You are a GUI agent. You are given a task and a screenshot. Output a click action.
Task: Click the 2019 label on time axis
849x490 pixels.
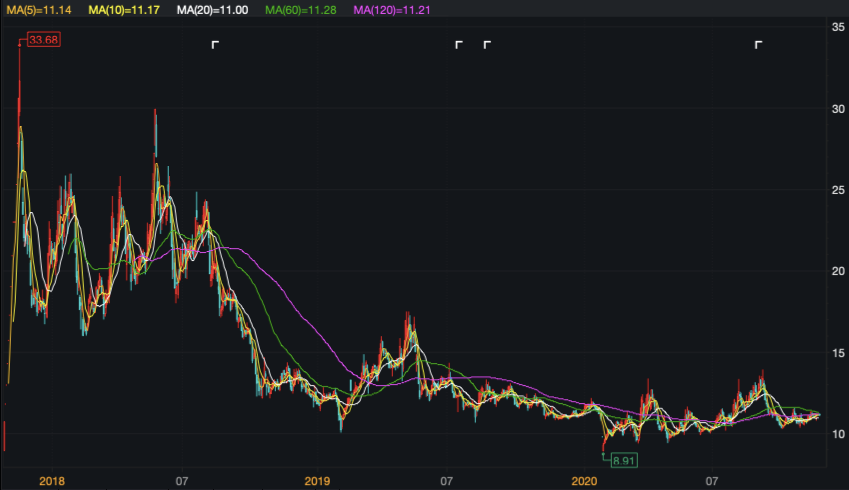point(318,481)
